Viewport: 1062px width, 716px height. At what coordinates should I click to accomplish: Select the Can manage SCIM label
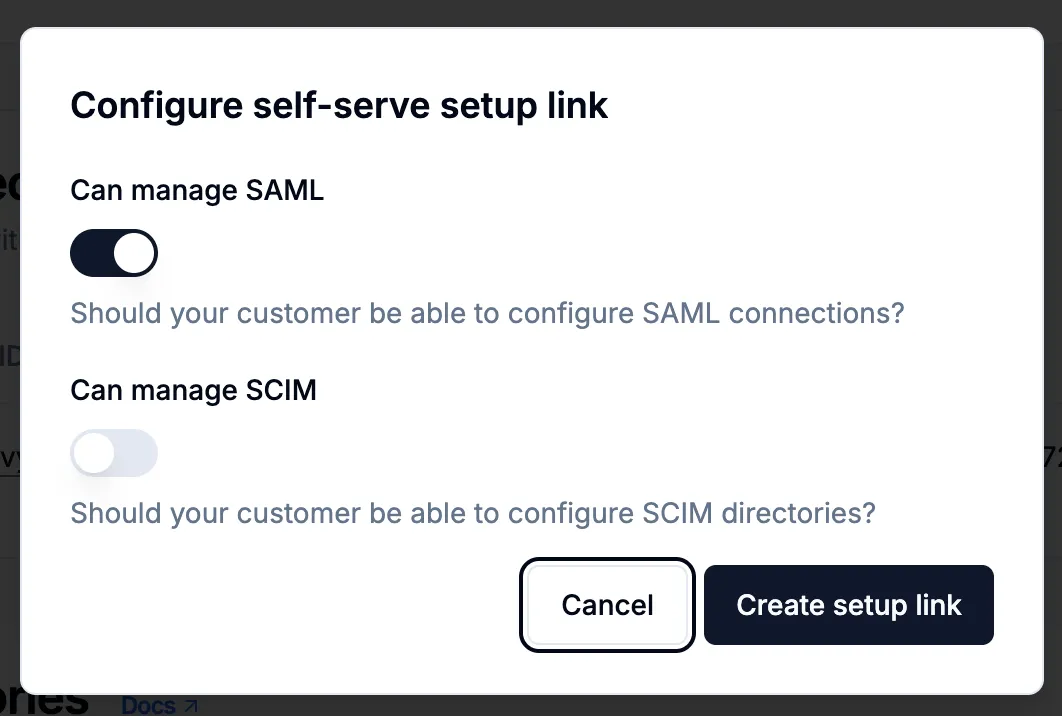tap(193, 390)
